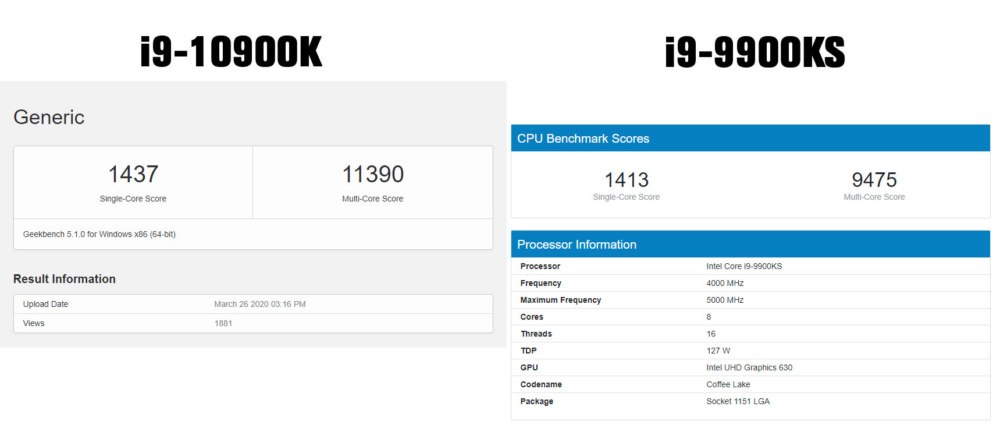1000x428 pixels.
Task: Click the Cores row label
Action: [531, 317]
